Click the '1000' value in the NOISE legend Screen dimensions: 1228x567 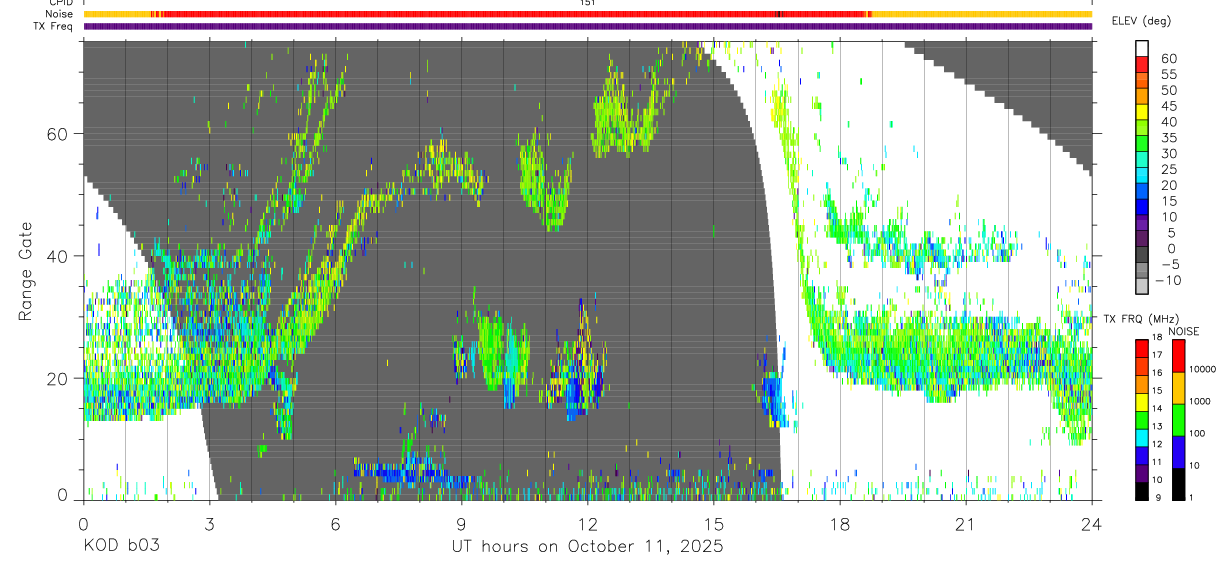[1200, 401]
